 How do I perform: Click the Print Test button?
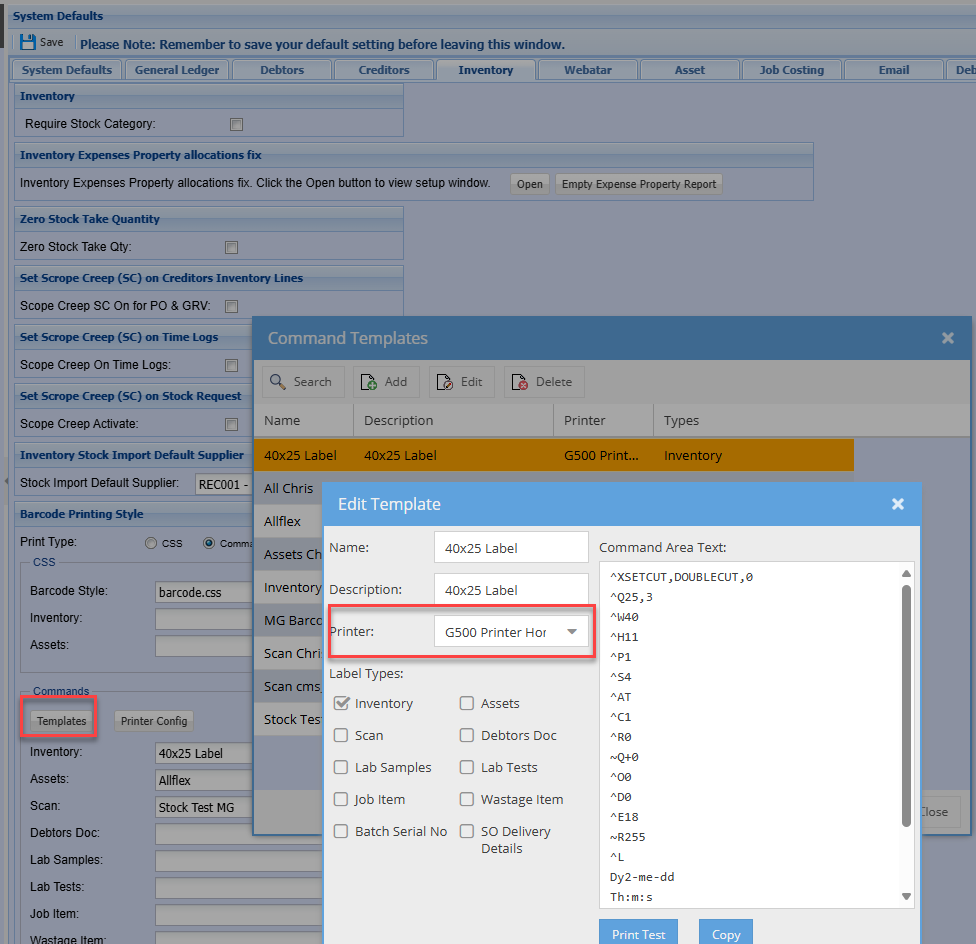tap(638, 934)
